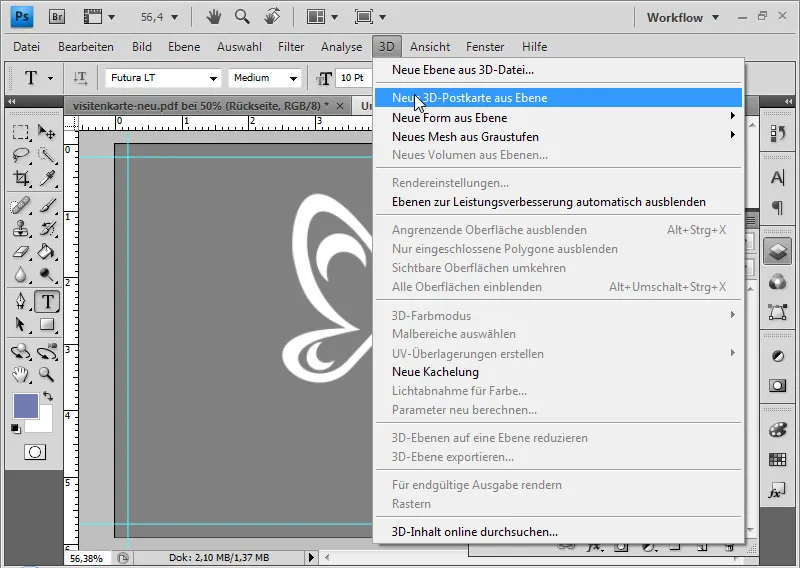Open the Type tool preset picker arrow

click(51, 78)
